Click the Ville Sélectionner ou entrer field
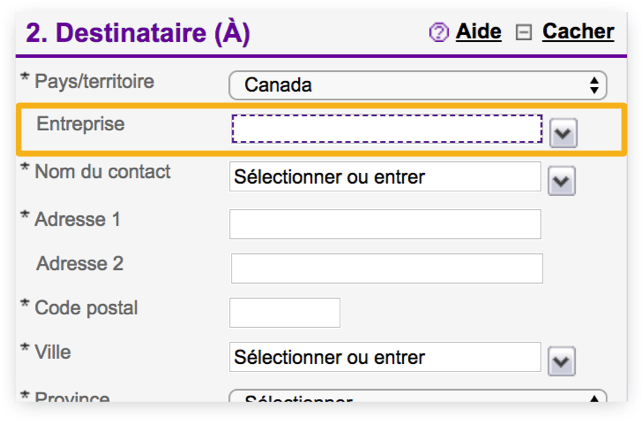Screen dimensions: 644x422 [x=385, y=357]
